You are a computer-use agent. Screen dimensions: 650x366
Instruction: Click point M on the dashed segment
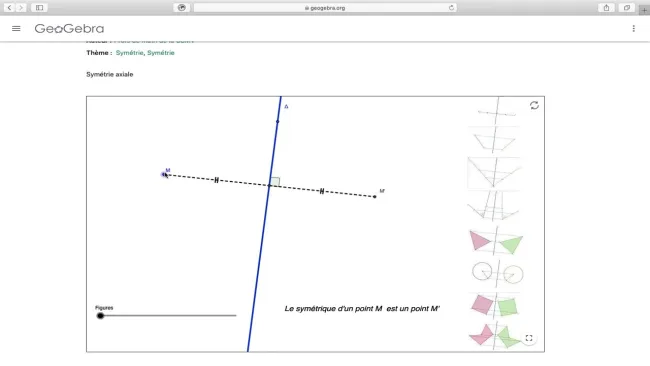point(164,175)
